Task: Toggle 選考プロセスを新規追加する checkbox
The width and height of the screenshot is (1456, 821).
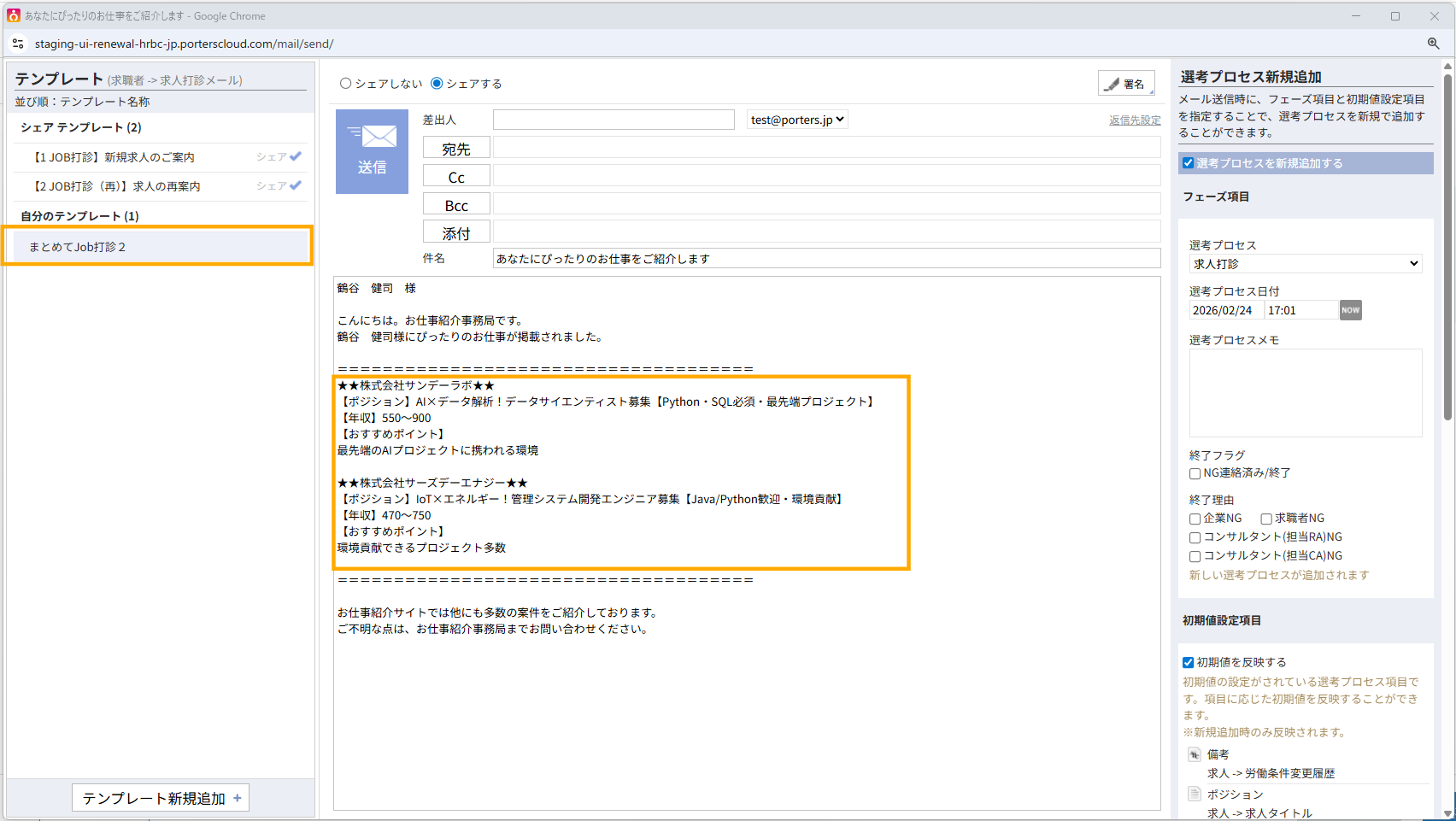Action: 1188,163
